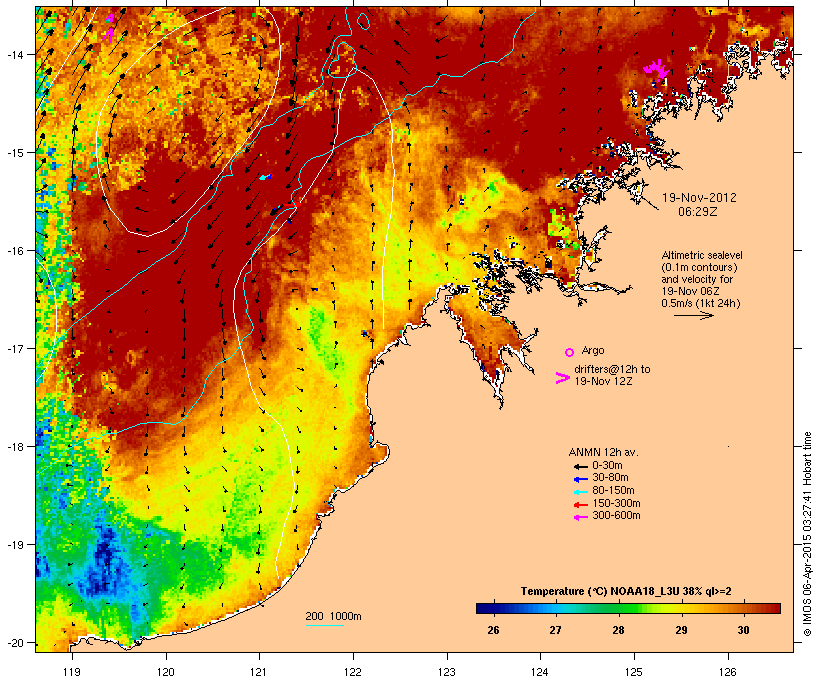Image resolution: width=820 pixels, height=680 pixels.
Task: Click the Argo legend label
Action: [593, 350]
